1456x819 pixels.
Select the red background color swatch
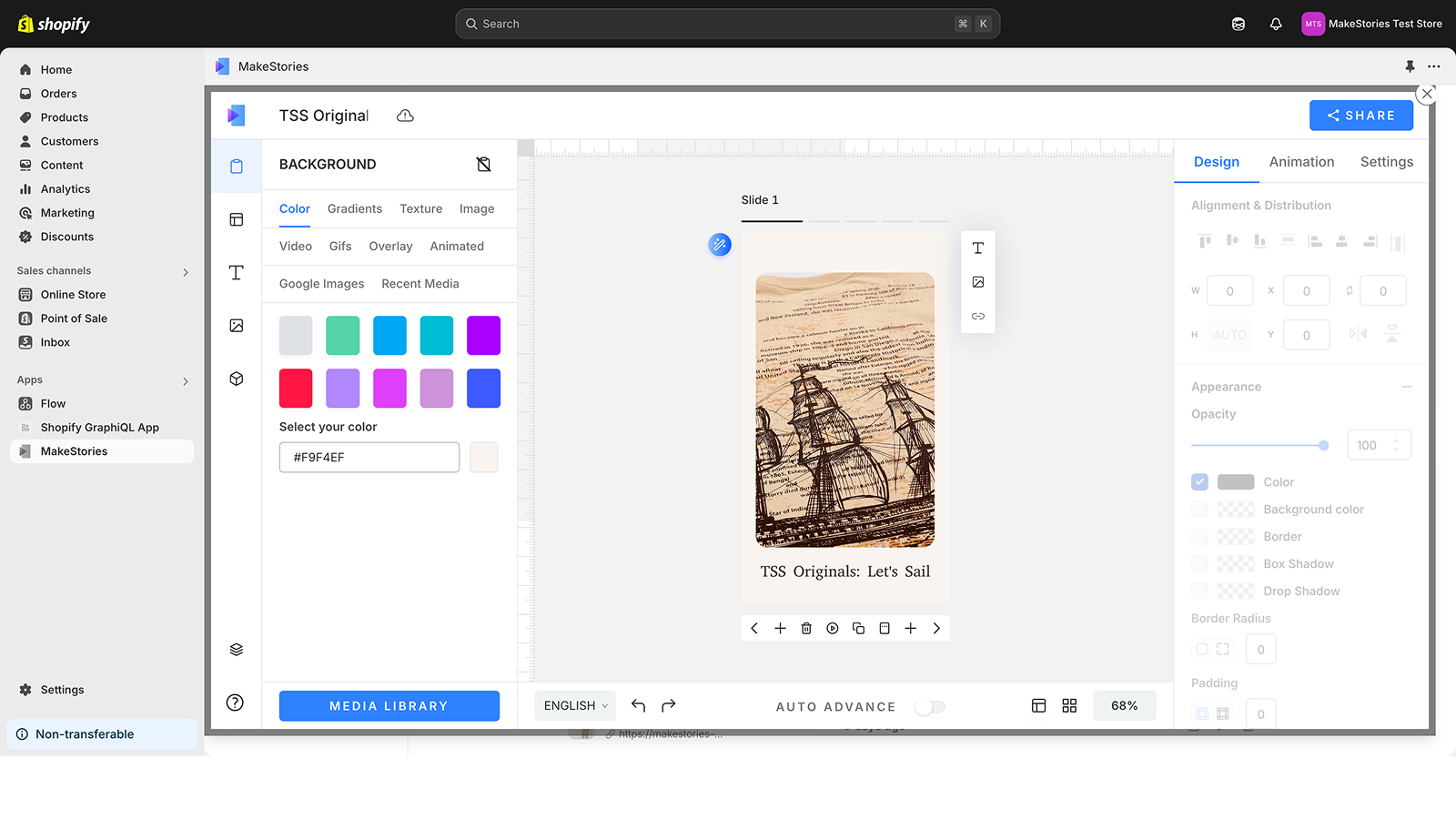(295, 388)
